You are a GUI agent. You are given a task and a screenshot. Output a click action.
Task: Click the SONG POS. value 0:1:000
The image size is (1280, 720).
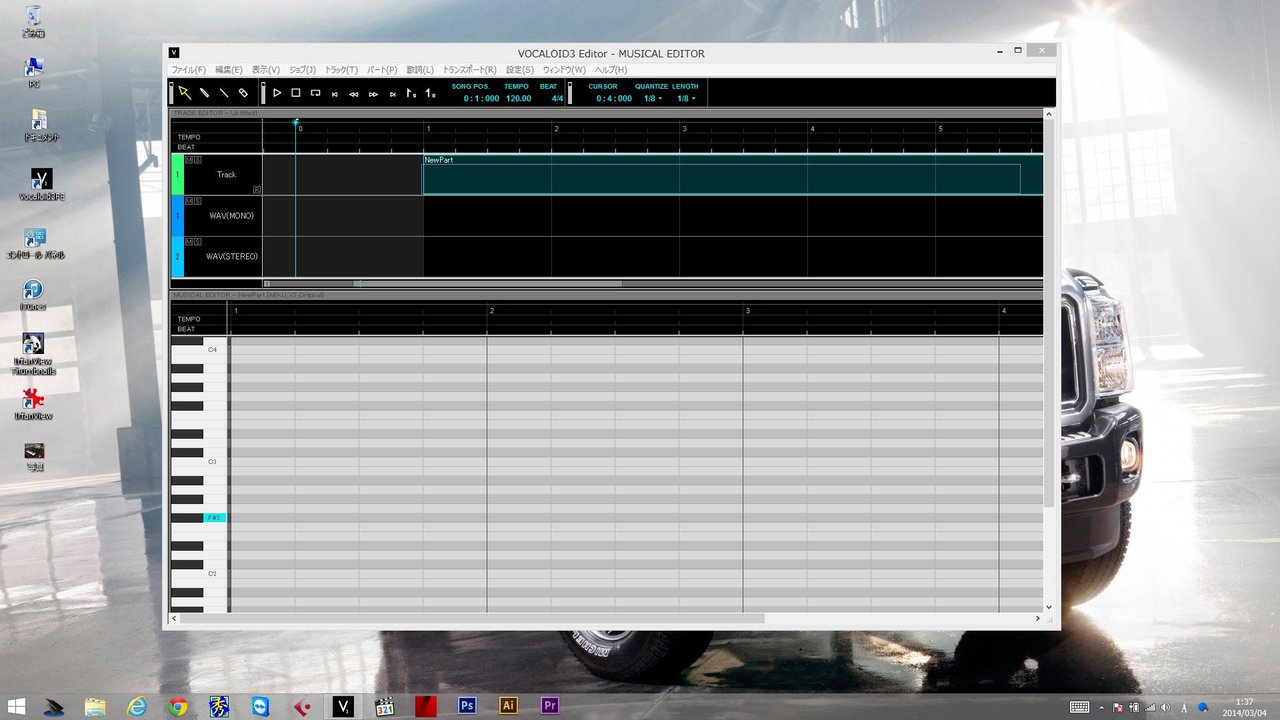483,98
